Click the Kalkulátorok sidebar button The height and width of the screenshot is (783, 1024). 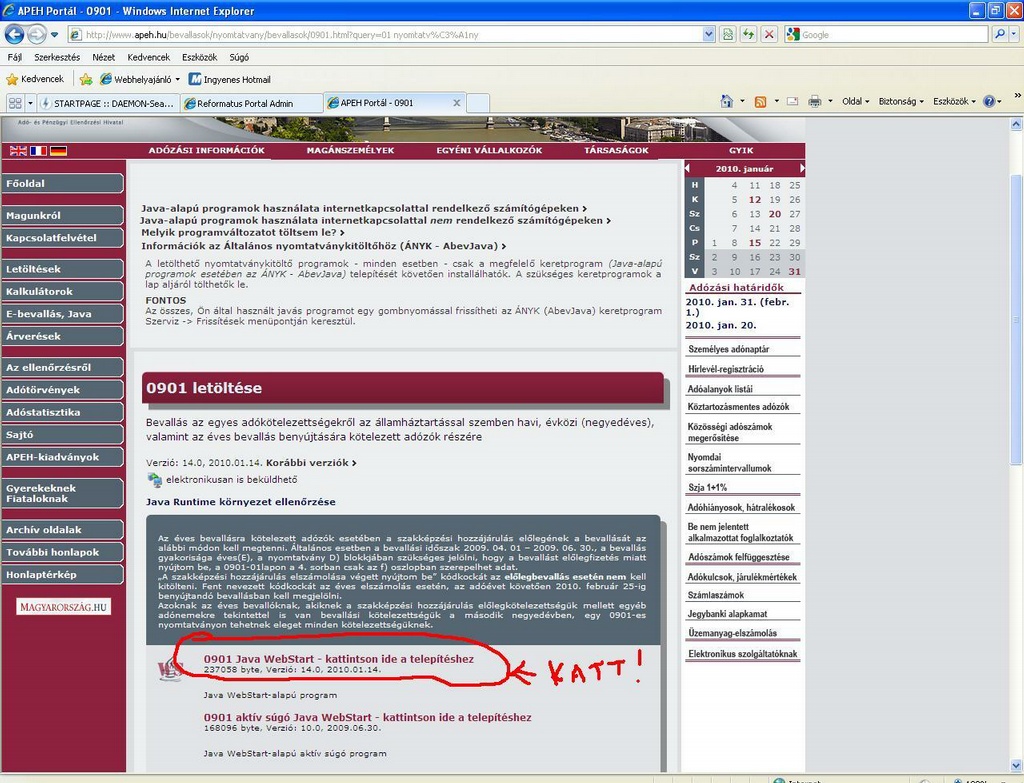pos(62,291)
